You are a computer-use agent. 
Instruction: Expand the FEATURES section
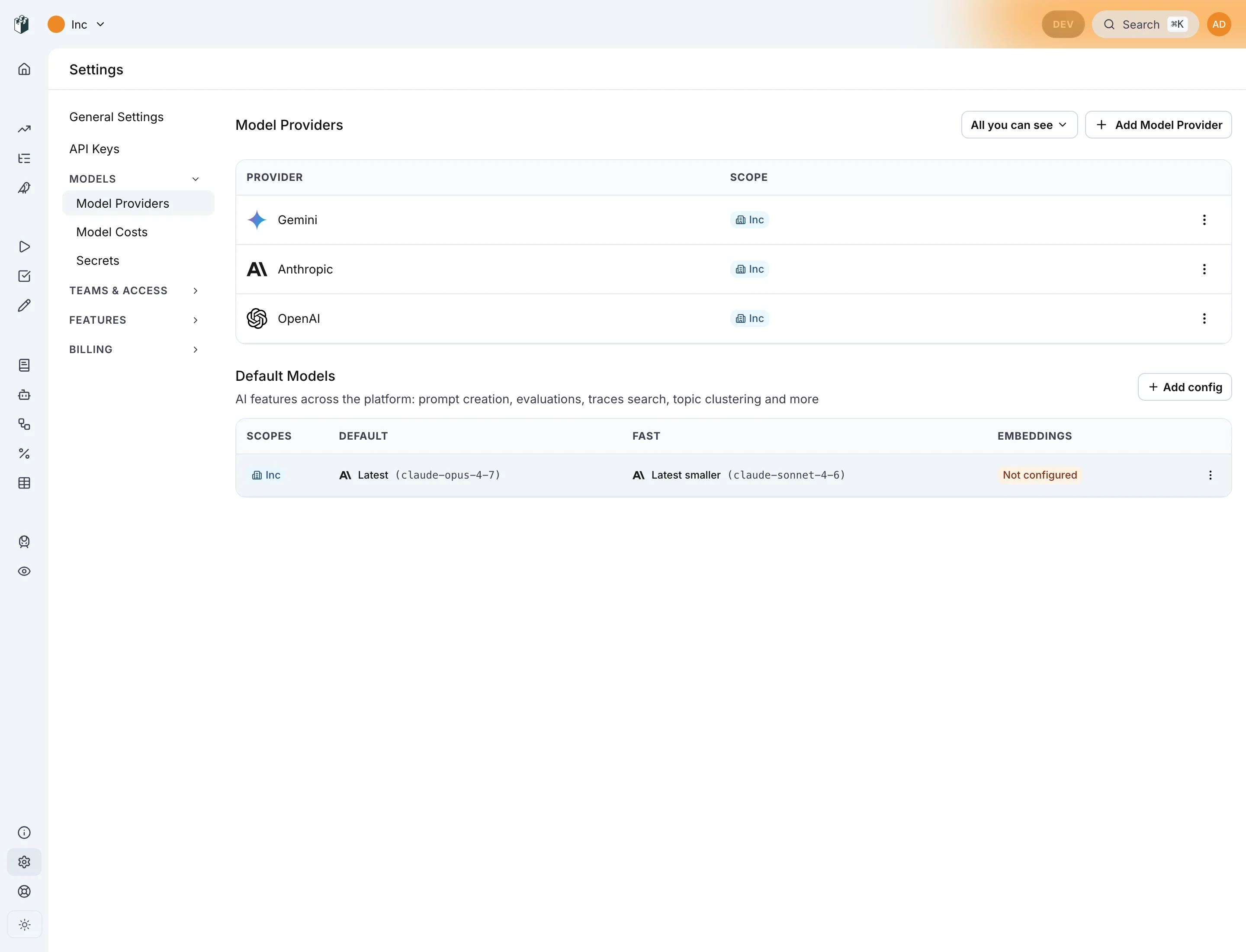pos(134,320)
